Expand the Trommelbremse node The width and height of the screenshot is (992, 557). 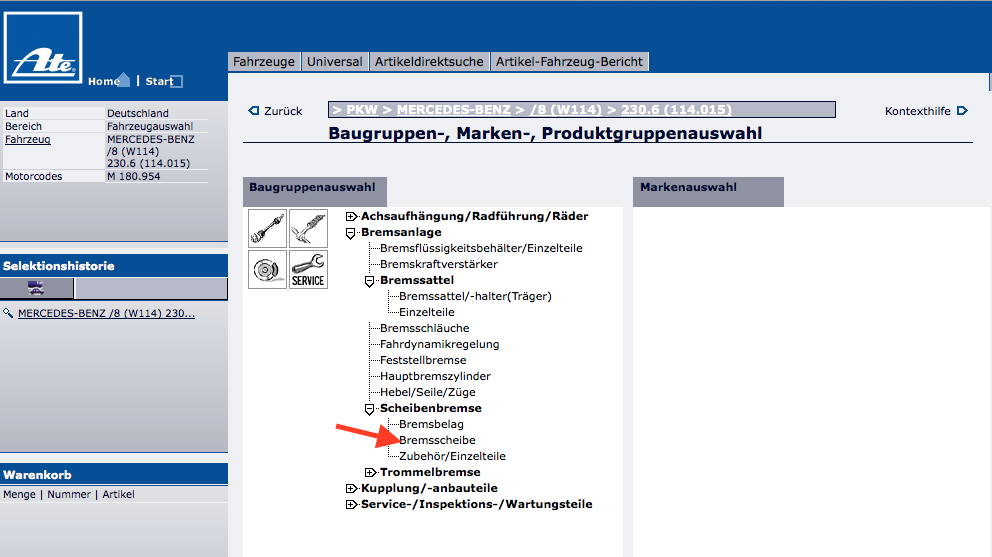370,472
